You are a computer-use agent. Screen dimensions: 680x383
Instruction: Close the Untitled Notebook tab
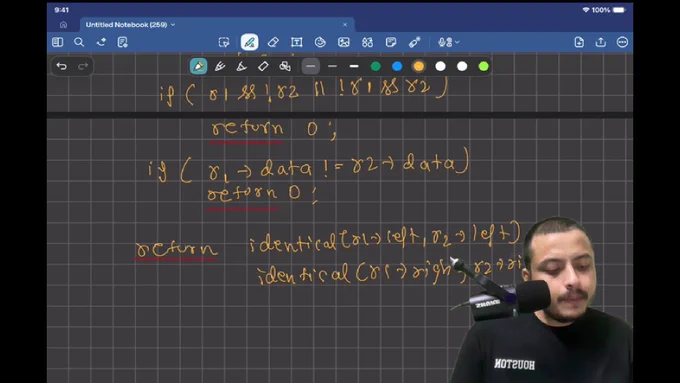tap(345, 25)
